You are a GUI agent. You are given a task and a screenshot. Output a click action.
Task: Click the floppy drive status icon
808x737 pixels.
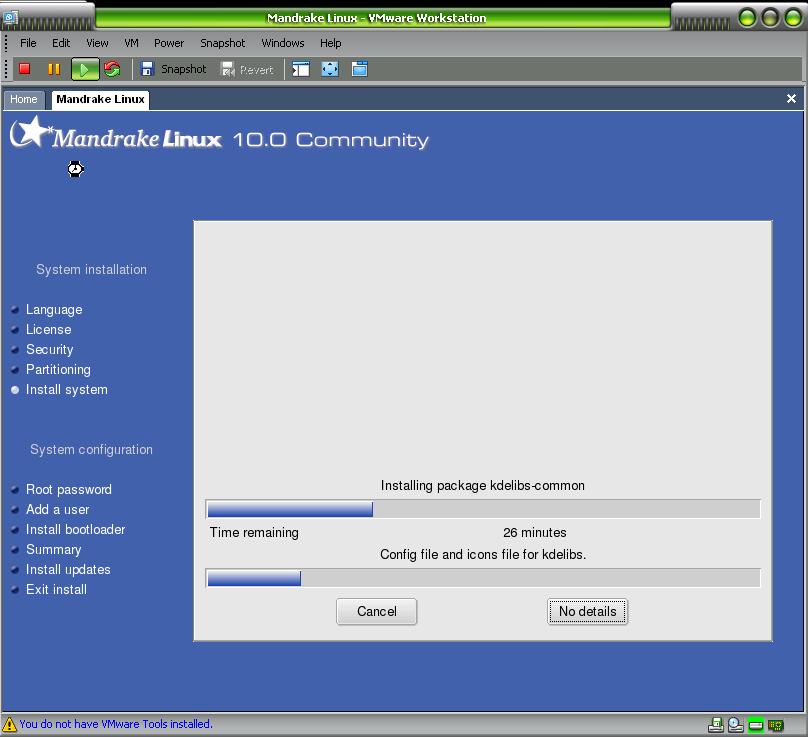point(716,725)
